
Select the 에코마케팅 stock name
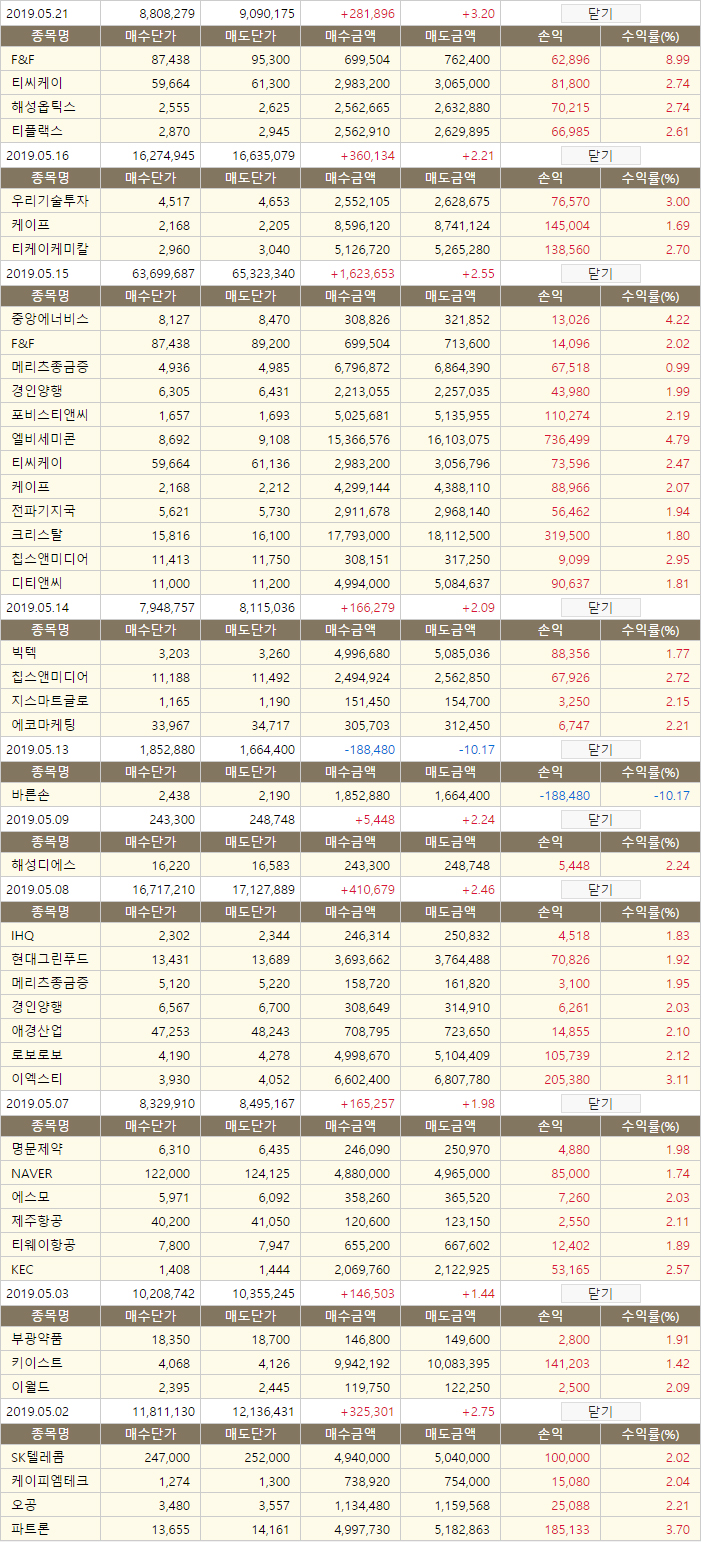pos(43,725)
